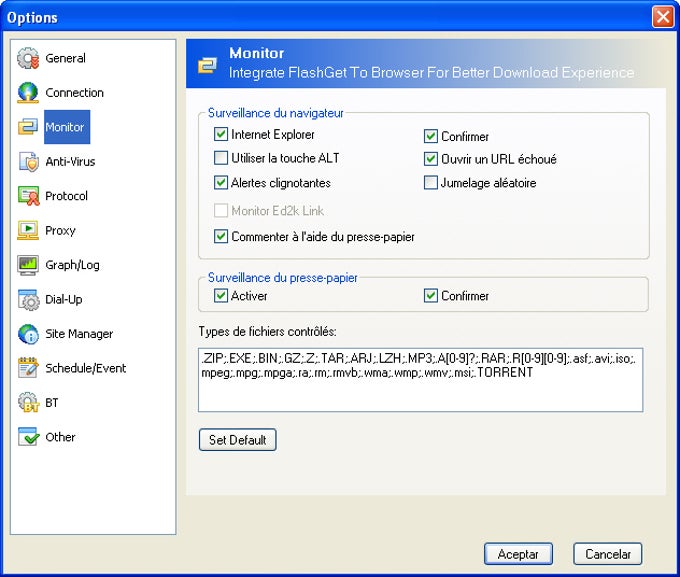This screenshot has width=680, height=577.
Task: Enable Utiliser la touche ALT
Action: tap(221, 158)
